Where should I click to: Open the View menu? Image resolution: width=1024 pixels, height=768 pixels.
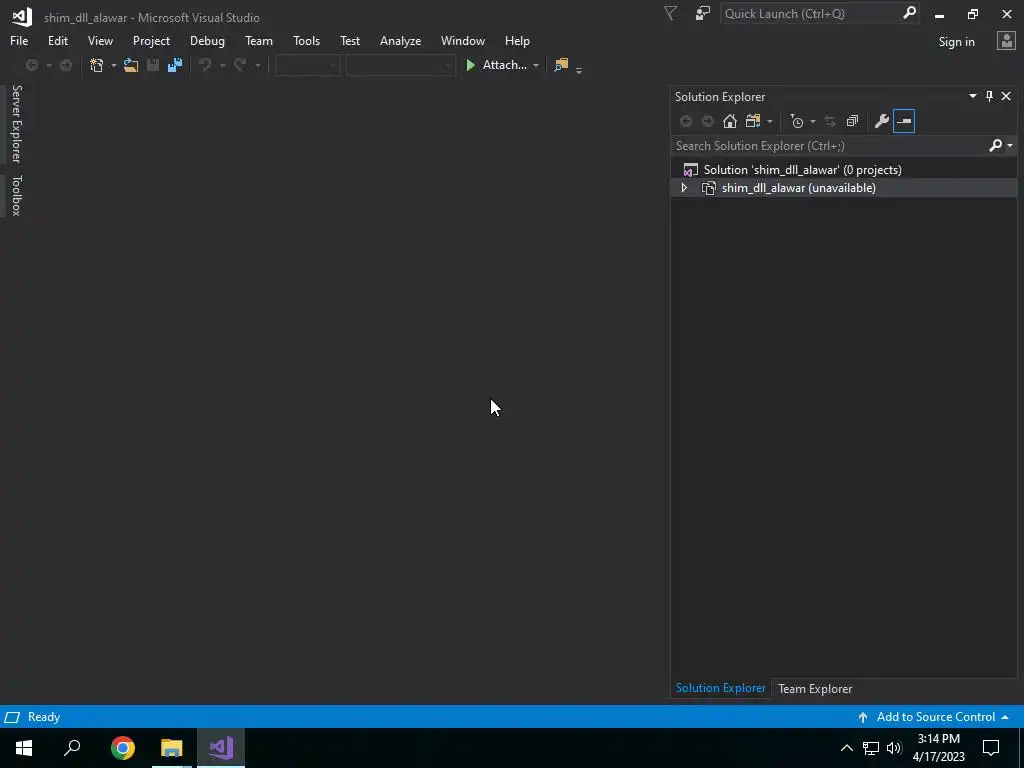tap(100, 41)
